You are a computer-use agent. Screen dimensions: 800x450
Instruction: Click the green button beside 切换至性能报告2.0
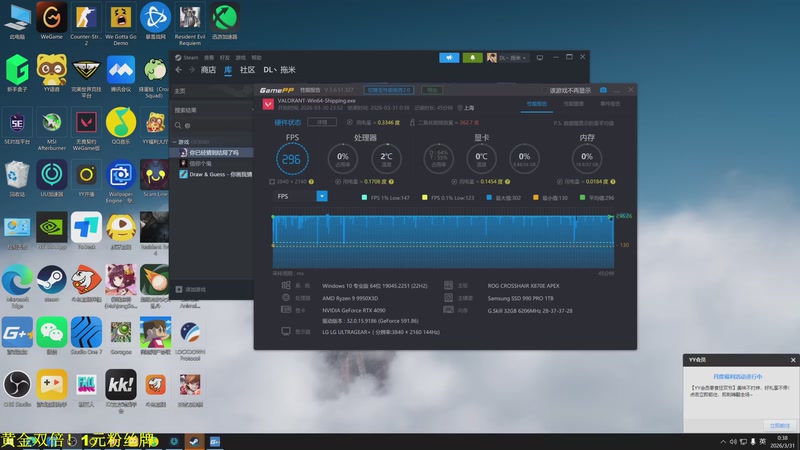(432, 90)
